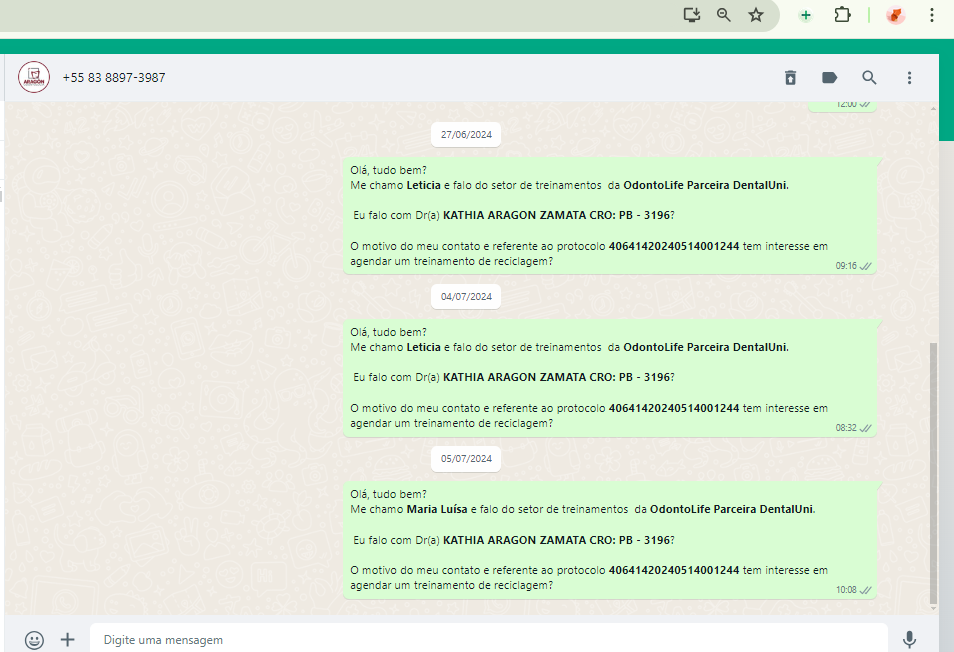The height and width of the screenshot is (652, 954).
Task: Open the emoji picker smiley icon
Action: (x=35, y=639)
